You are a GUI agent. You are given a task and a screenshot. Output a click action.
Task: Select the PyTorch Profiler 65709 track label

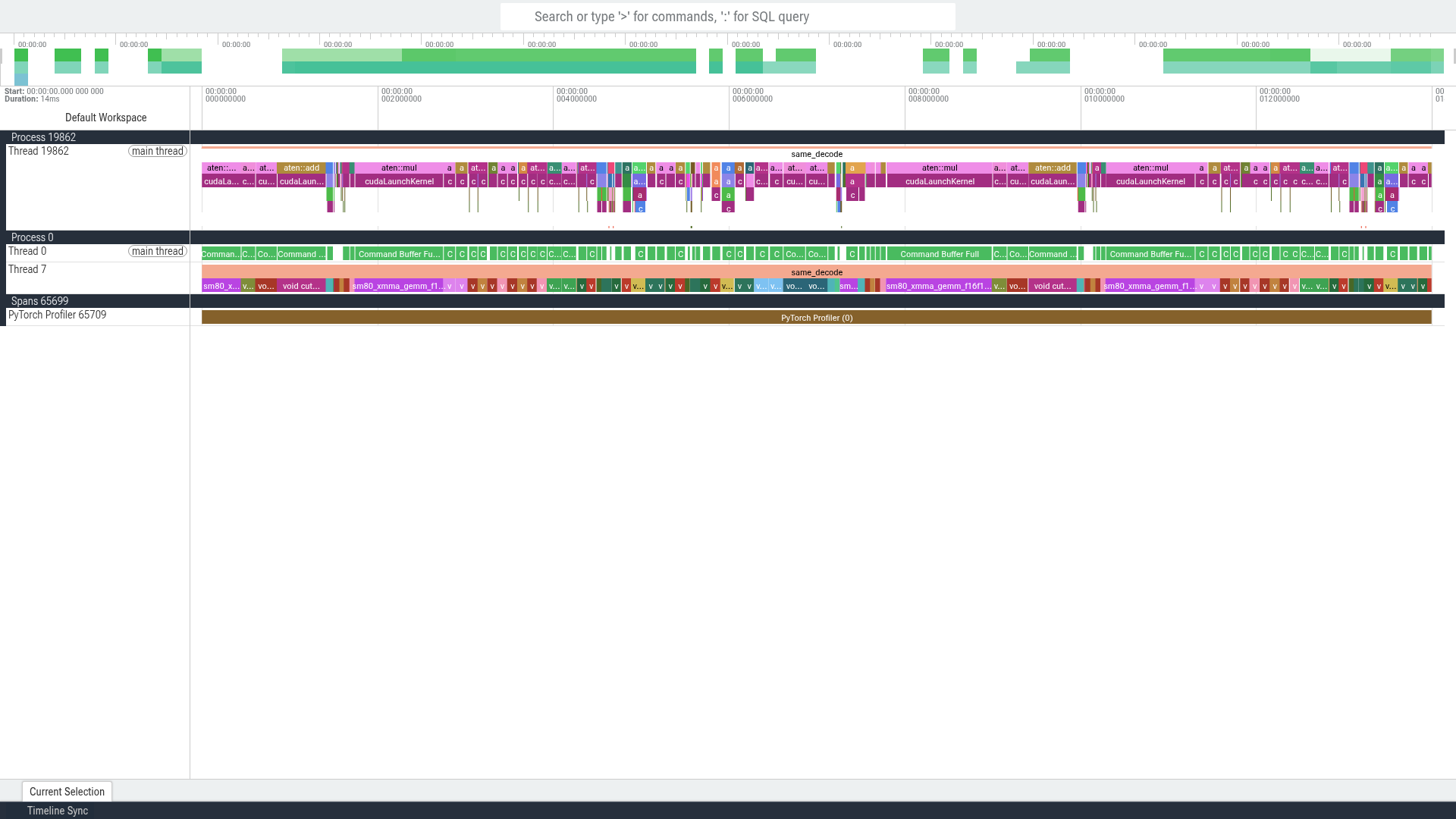click(x=58, y=315)
